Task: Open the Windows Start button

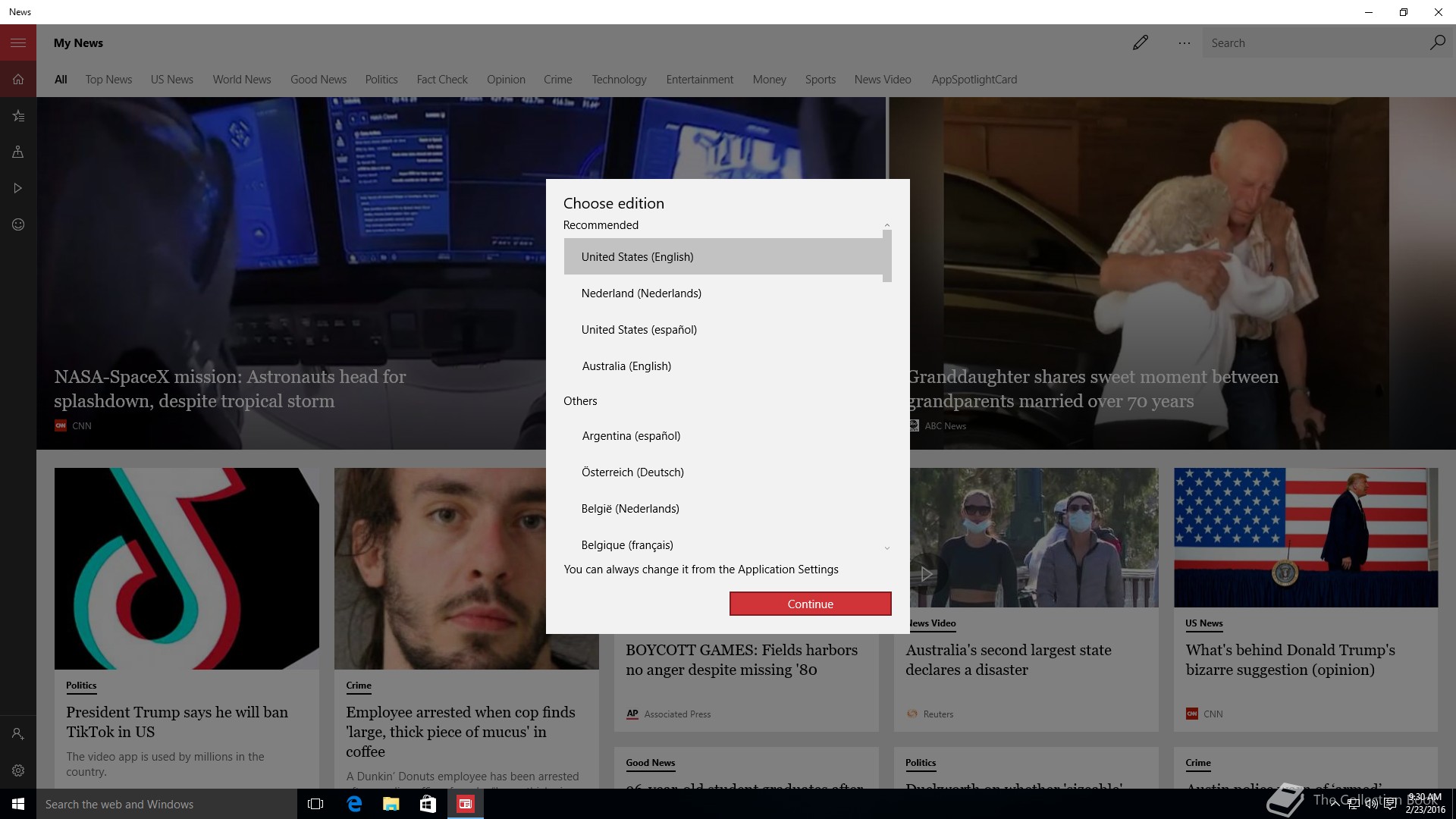Action: click(18, 804)
